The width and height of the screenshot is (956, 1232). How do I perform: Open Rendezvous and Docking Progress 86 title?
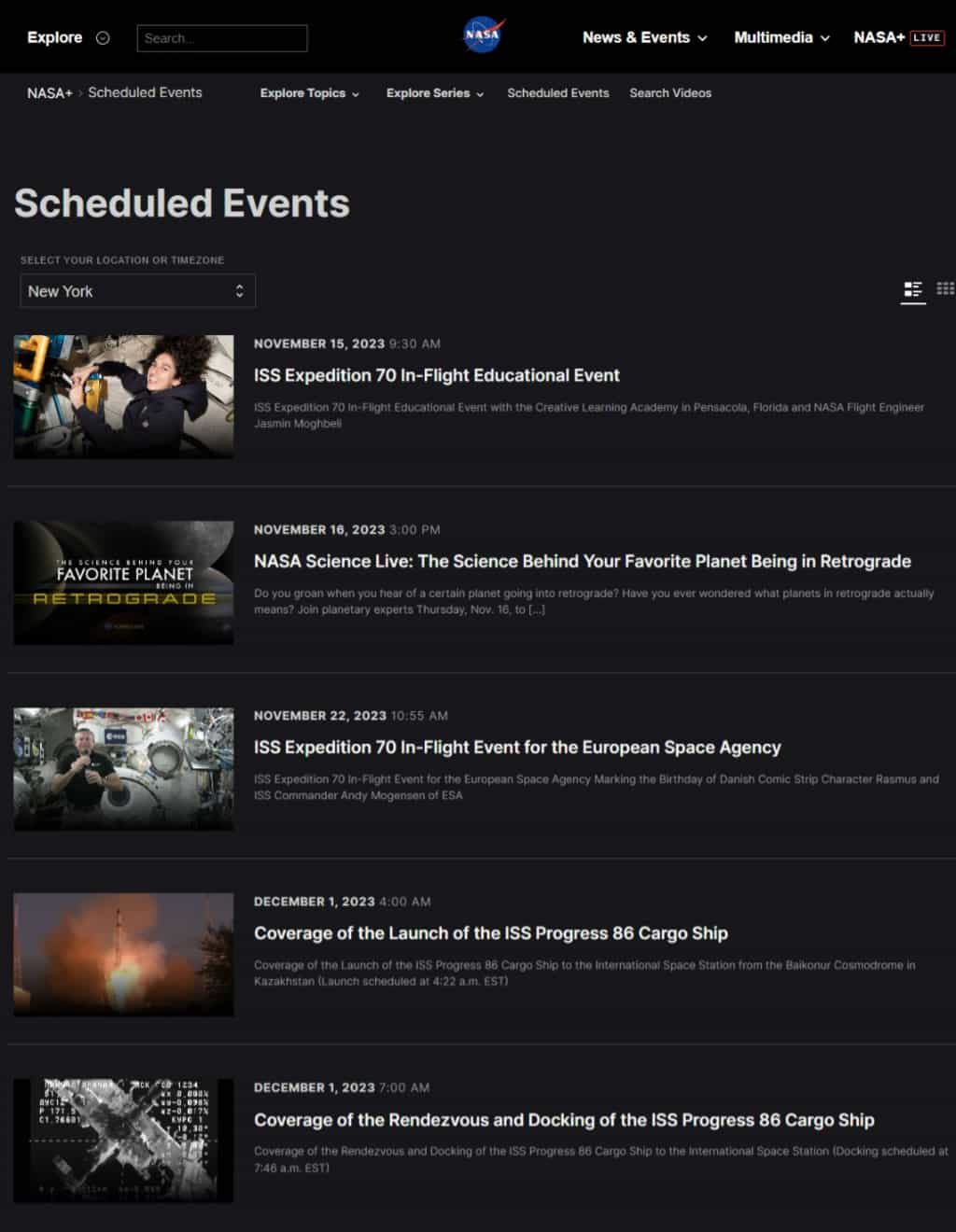pos(564,1120)
